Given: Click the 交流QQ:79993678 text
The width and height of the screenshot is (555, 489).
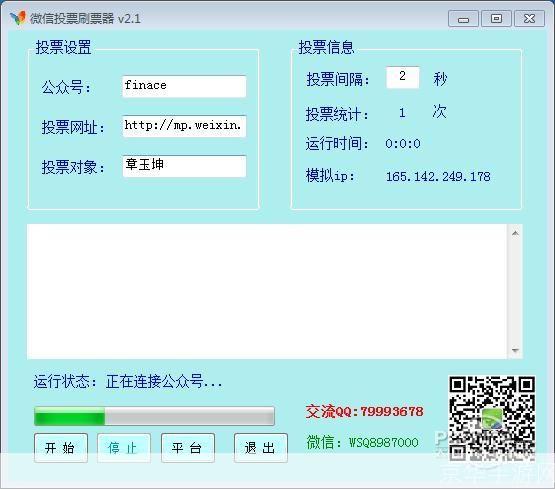Looking at the screenshot, I should coord(364,411).
